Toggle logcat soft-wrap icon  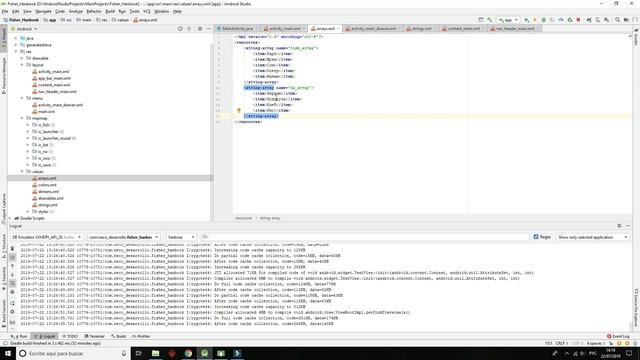click(x=12, y=283)
